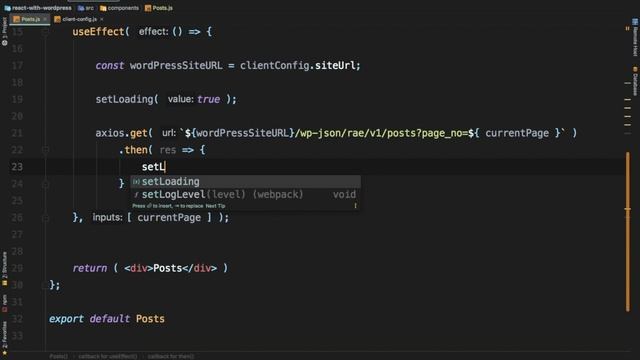Screen dimensions: 640x360
Task: Collapse useEffect block fold marker line 15
Action: pyautogui.click(x=45, y=32)
